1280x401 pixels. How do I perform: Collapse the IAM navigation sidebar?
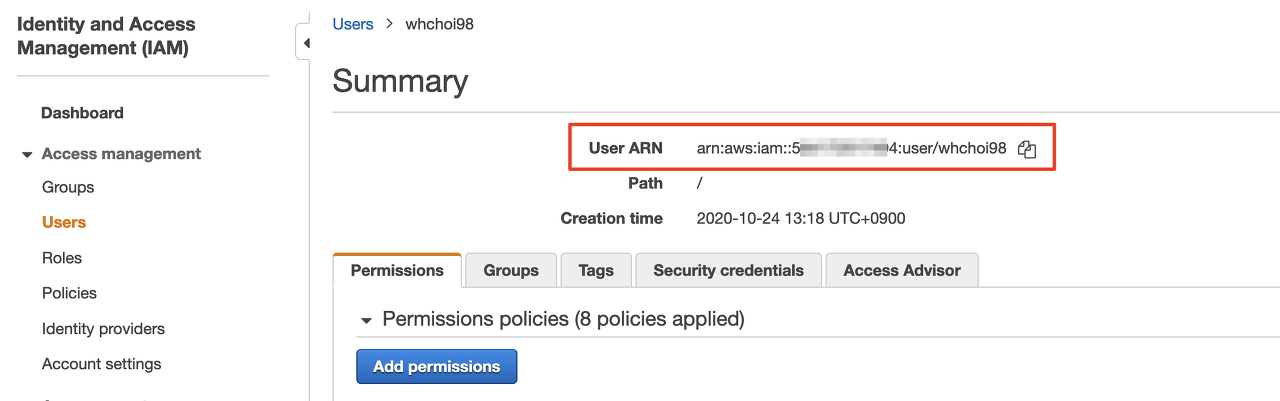click(x=305, y=43)
